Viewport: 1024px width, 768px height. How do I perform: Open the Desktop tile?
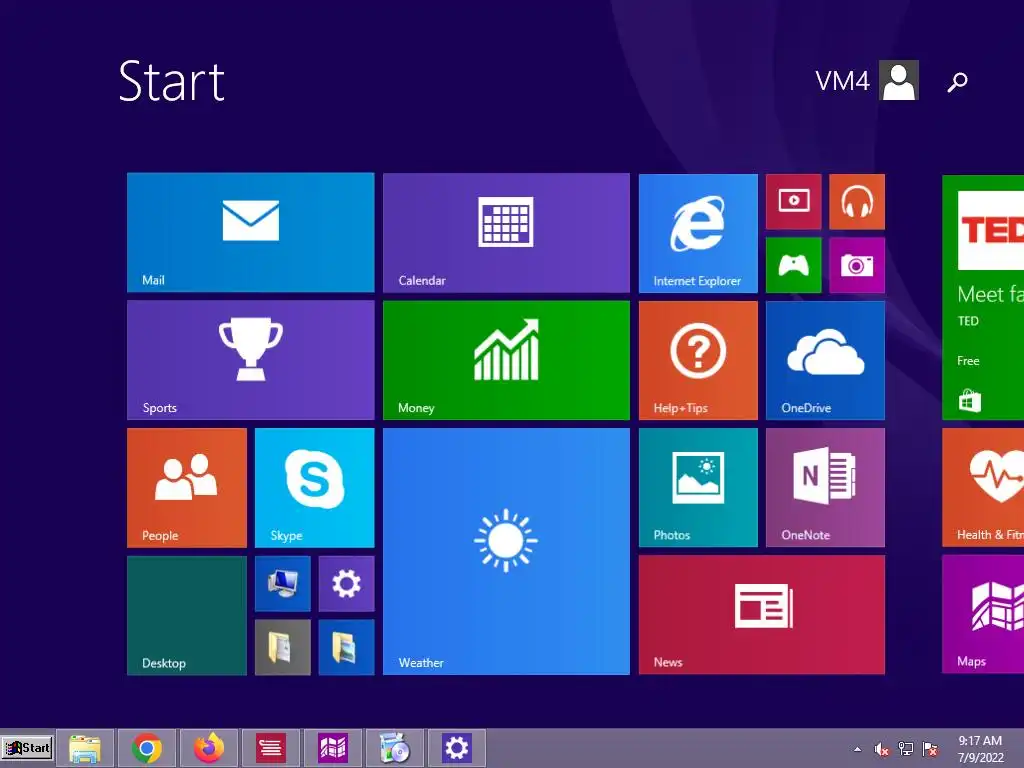(x=187, y=615)
